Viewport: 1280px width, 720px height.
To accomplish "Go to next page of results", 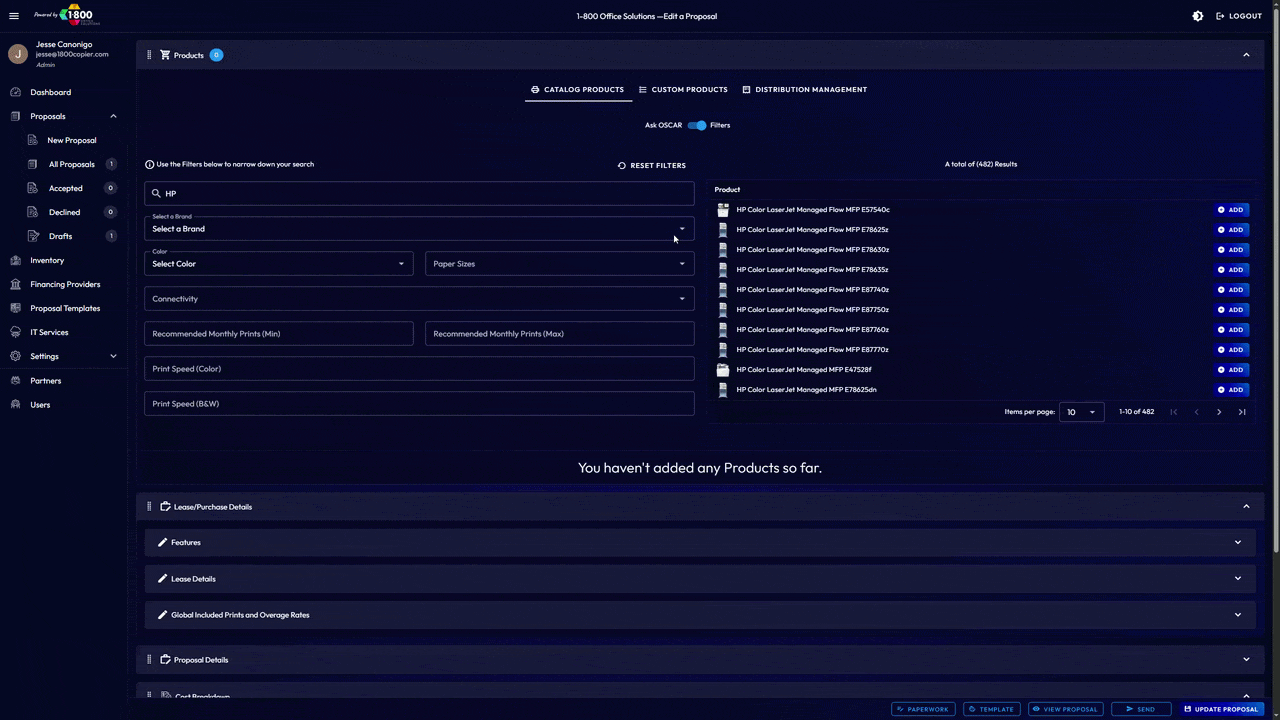I will click(x=1219, y=412).
